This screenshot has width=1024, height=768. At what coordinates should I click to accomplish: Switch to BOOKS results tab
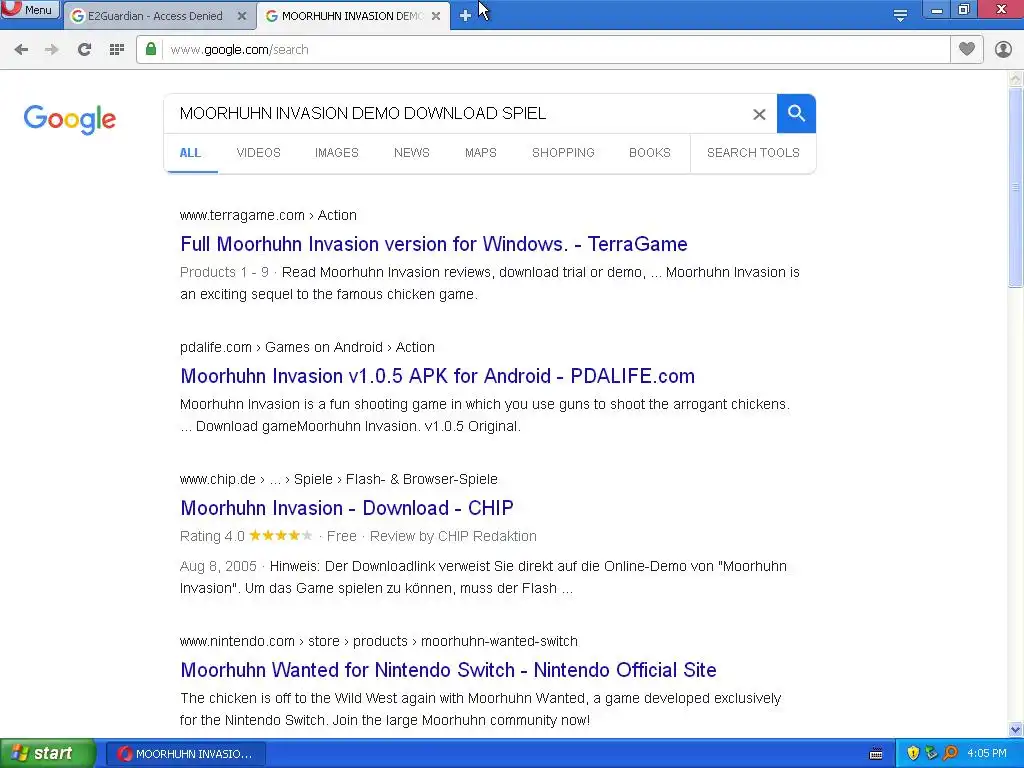[650, 153]
